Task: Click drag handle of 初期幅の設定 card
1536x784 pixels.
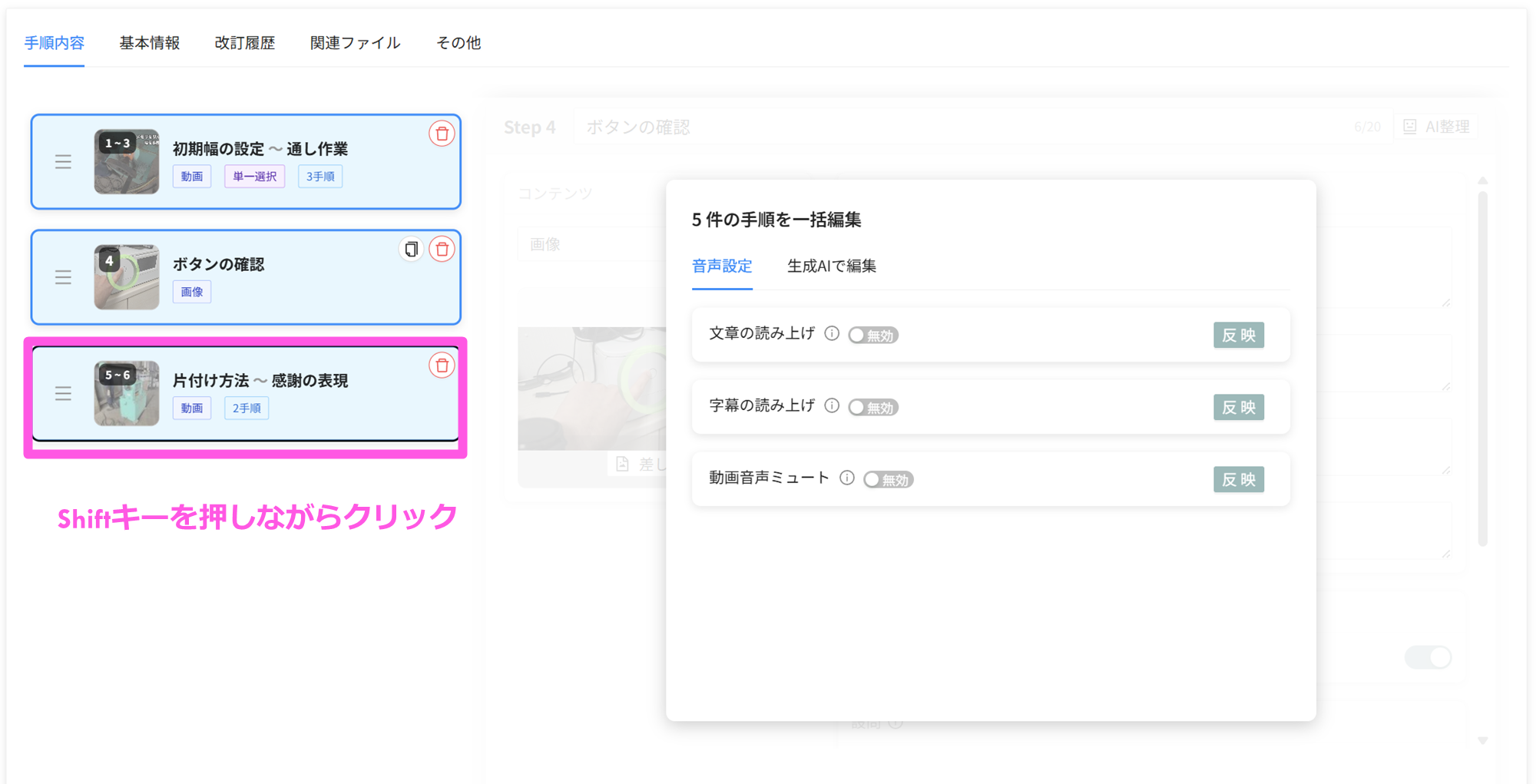Action: pyautogui.click(x=63, y=162)
